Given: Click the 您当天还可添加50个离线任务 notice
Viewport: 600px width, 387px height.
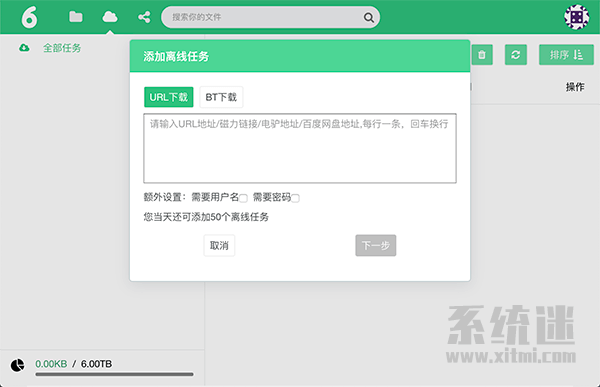Looking at the screenshot, I should coord(206,217).
